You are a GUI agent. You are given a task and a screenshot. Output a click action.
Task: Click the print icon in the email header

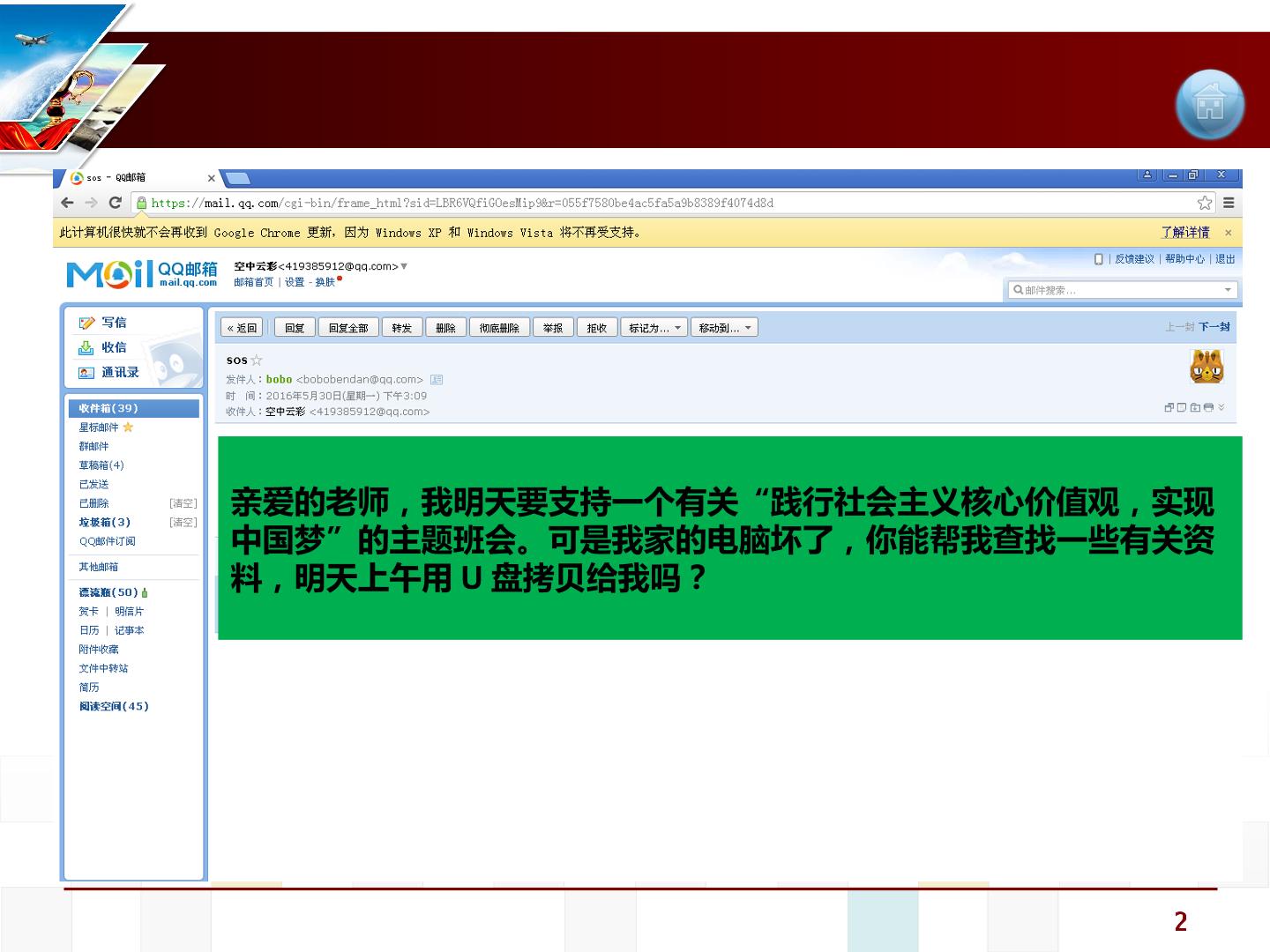(x=1208, y=407)
